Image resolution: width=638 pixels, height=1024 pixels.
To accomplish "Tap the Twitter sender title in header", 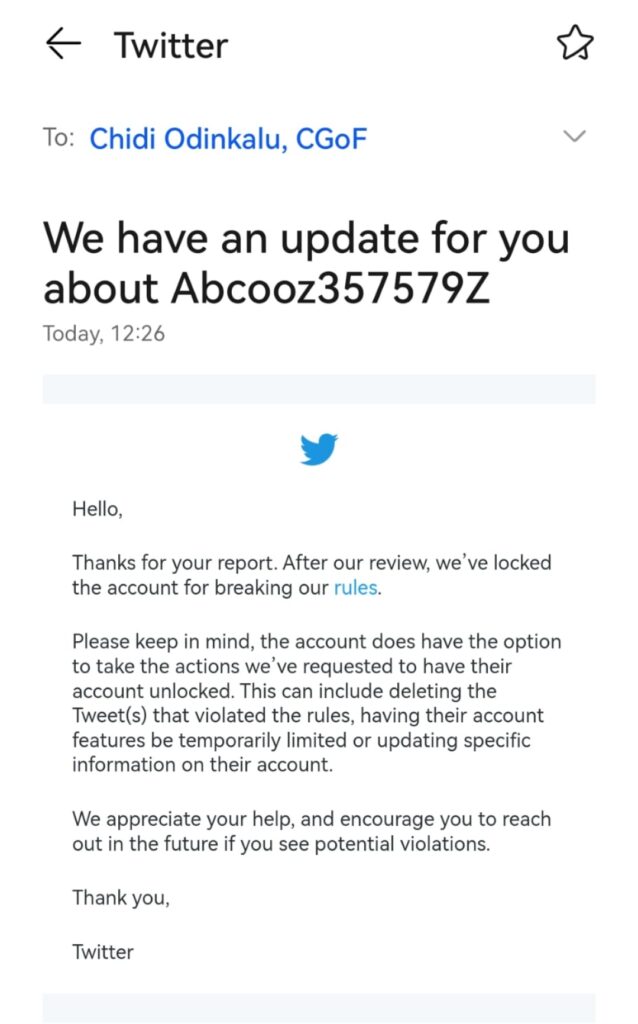I will pyautogui.click(x=170, y=45).
